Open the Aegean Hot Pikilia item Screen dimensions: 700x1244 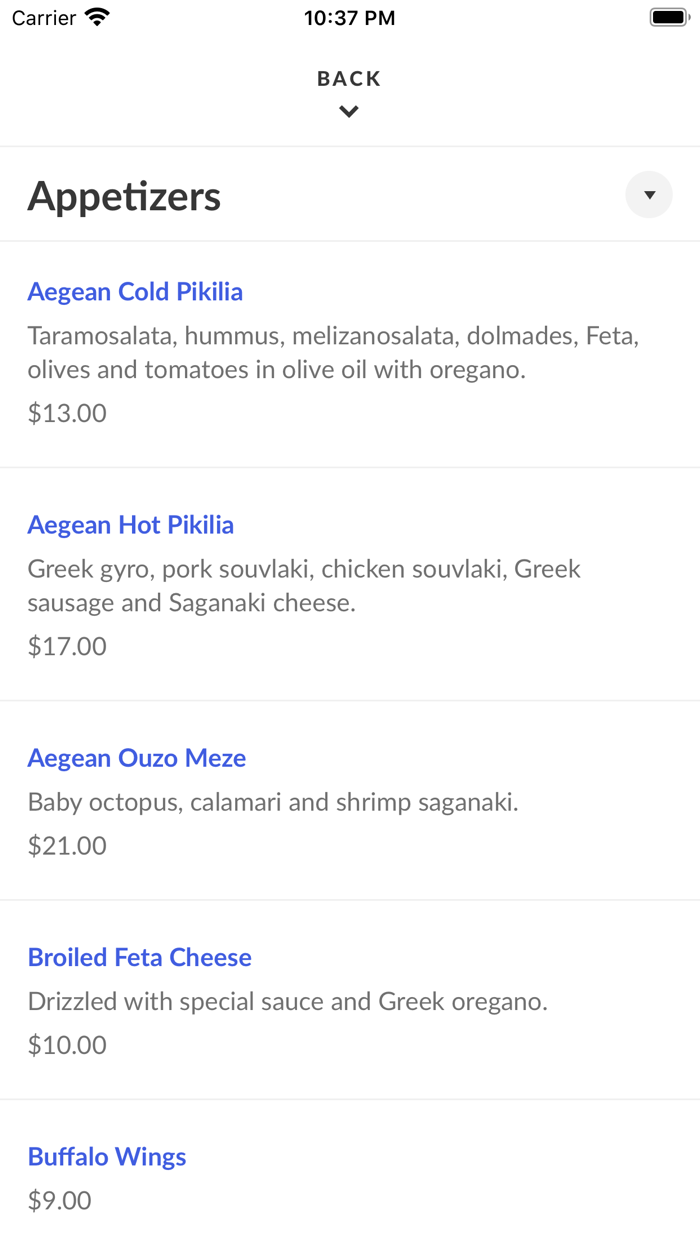click(130, 525)
